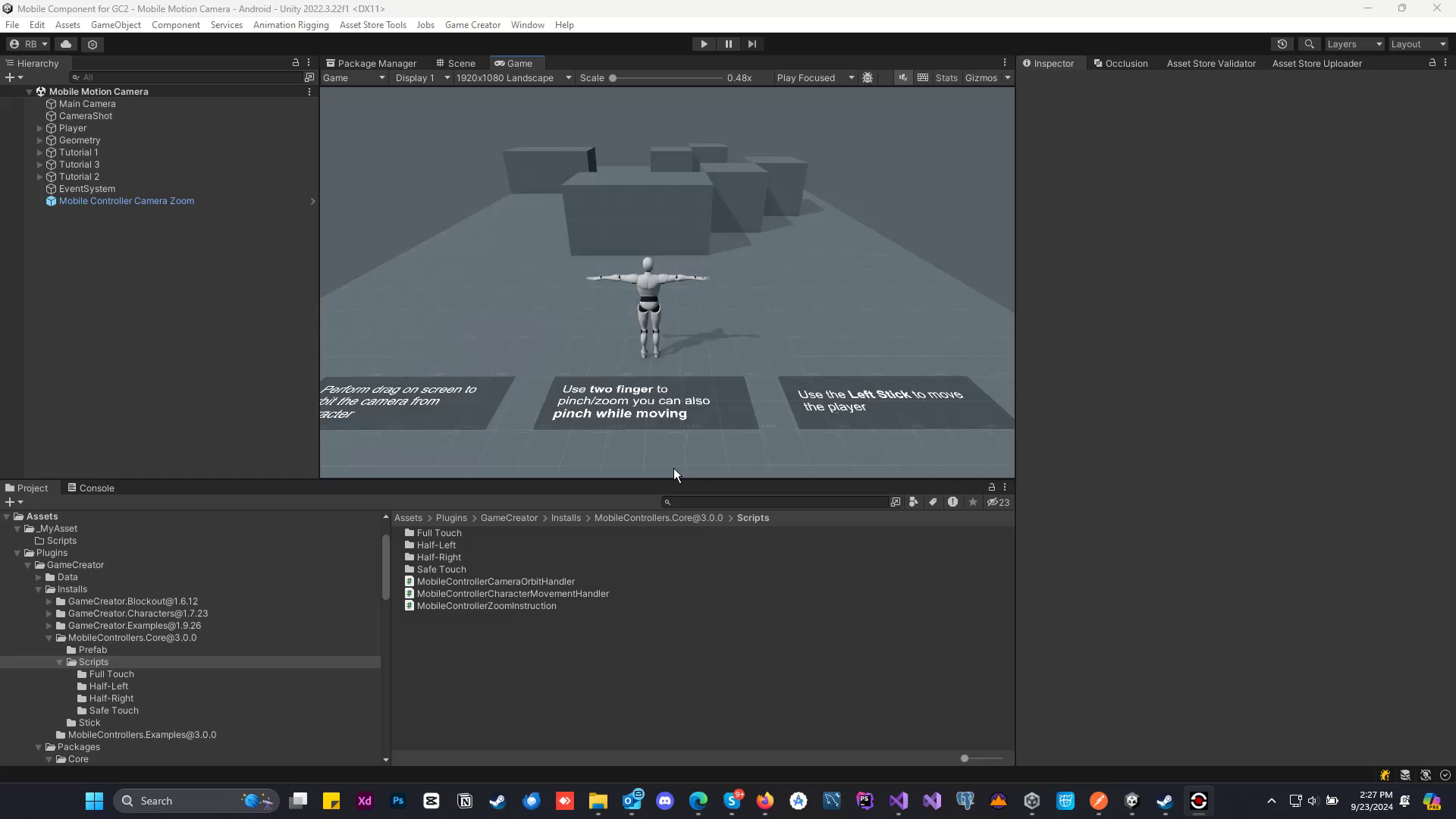Open the Mobile Motion Camera scene options
Viewport: 1456px width, 819px height.
[309, 92]
